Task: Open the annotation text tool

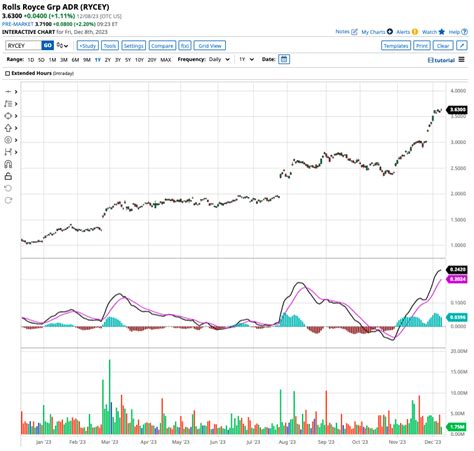Action: coord(8,104)
